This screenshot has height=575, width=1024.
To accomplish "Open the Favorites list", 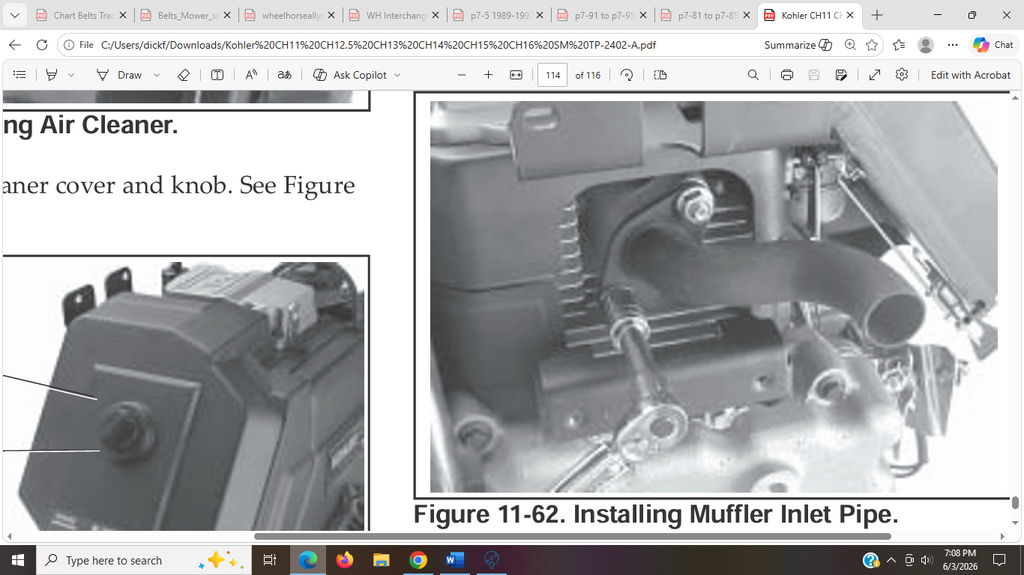I will pos(899,45).
